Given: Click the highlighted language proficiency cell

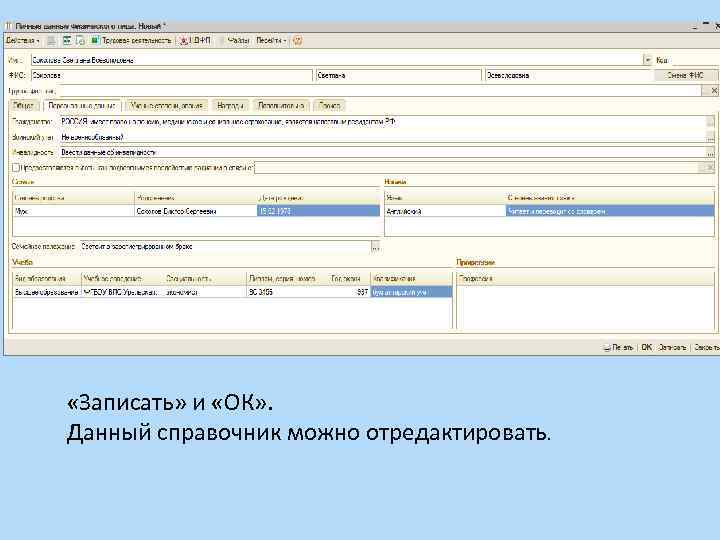Looking at the screenshot, I should click(x=610, y=211).
